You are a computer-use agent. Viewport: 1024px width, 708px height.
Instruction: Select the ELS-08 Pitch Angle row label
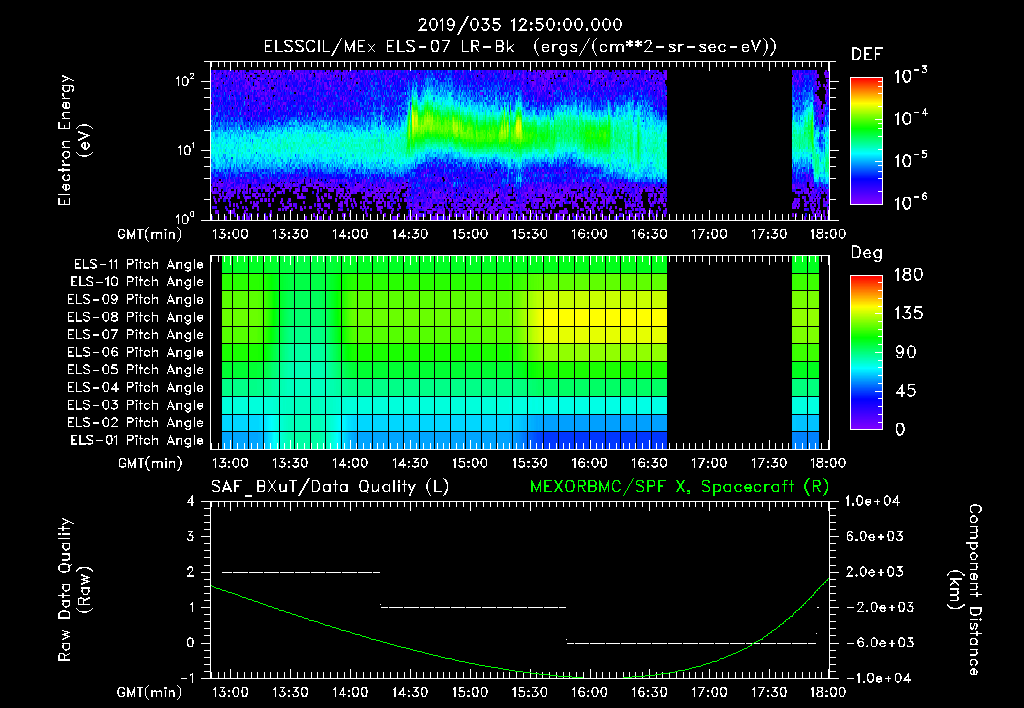136,317
